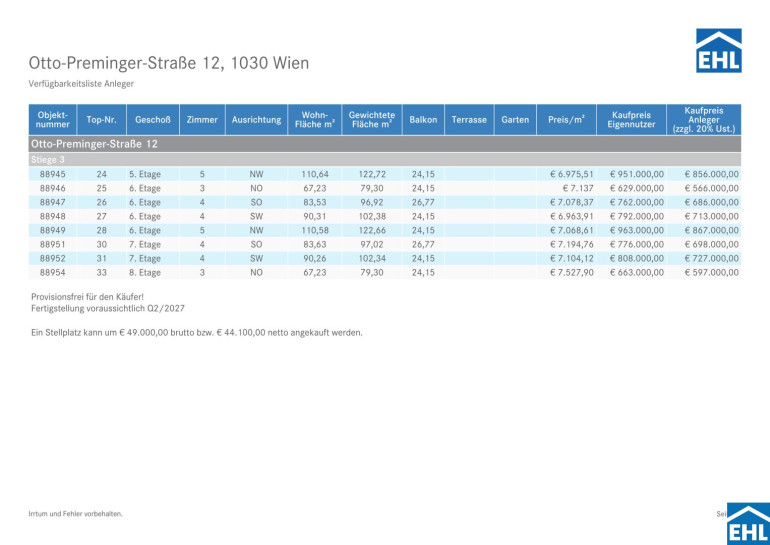Select the Ausrichtung column header
The image size is (770, 545).
pyautogui.click(x=256, y=119)
